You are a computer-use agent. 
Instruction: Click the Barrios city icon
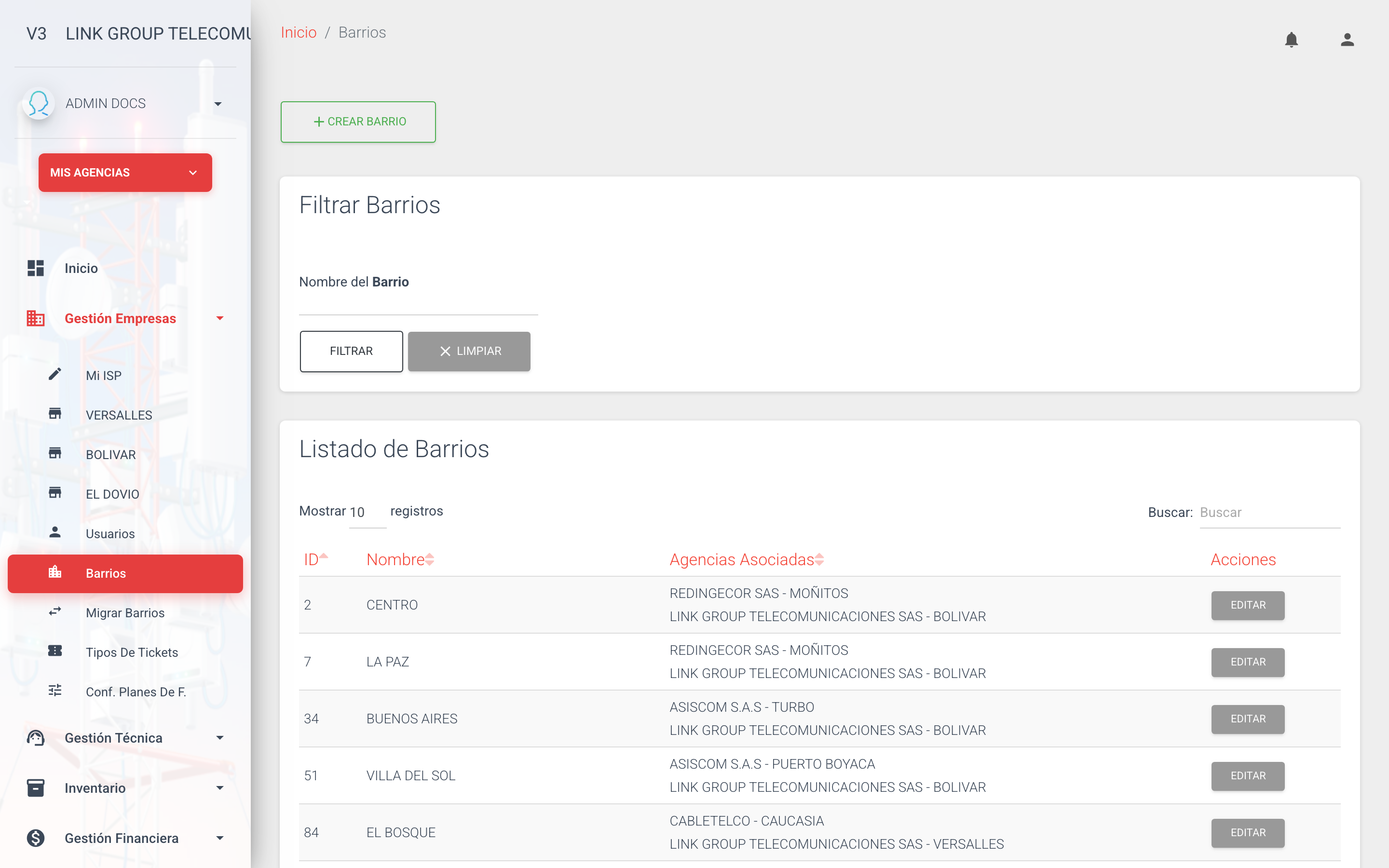click(x=54, y=572)
